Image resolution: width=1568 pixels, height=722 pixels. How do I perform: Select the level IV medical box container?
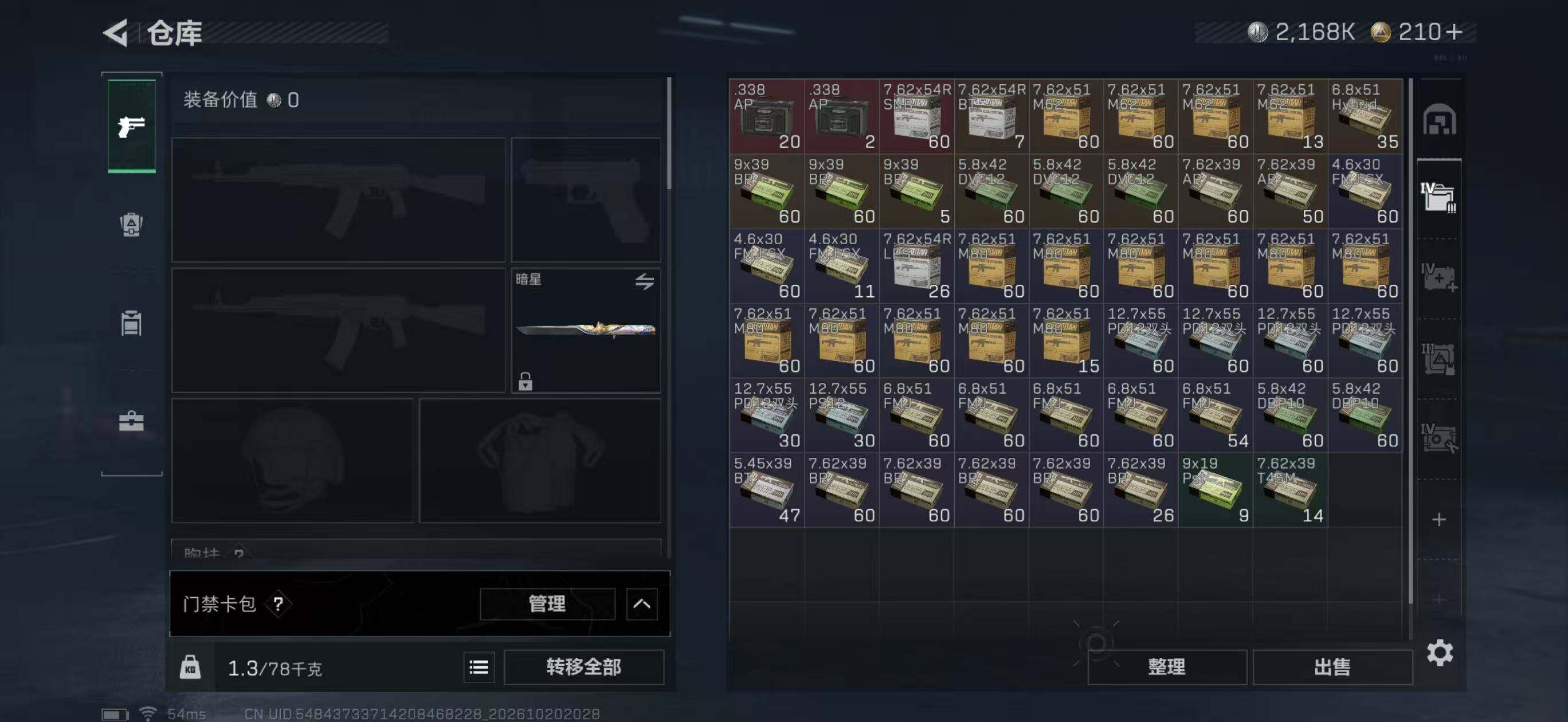pyautogui.click(x=1438, y=277)
